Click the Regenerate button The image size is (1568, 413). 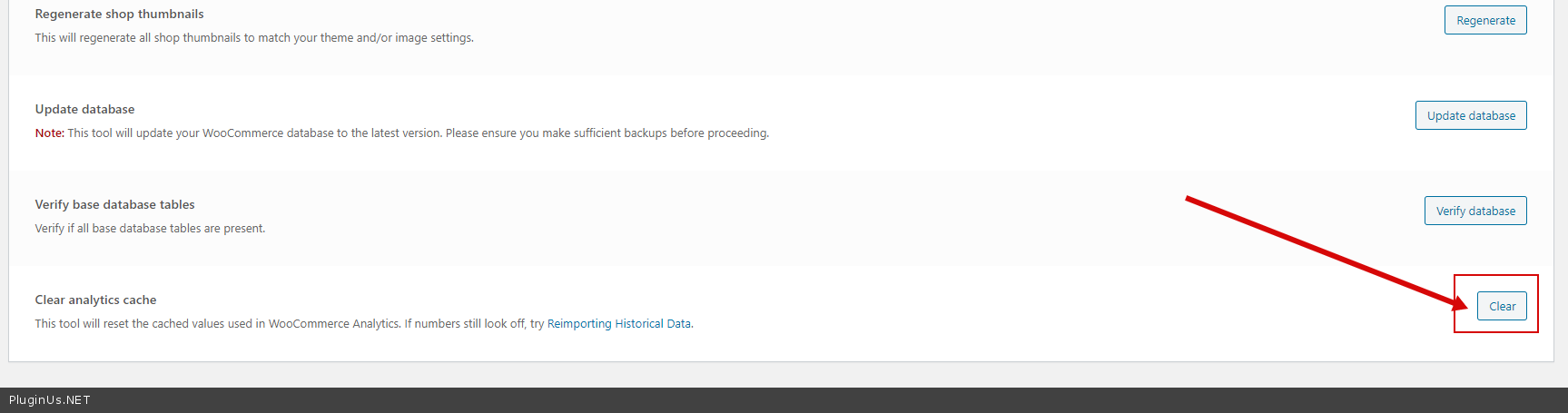click(x=1485, y=20)
